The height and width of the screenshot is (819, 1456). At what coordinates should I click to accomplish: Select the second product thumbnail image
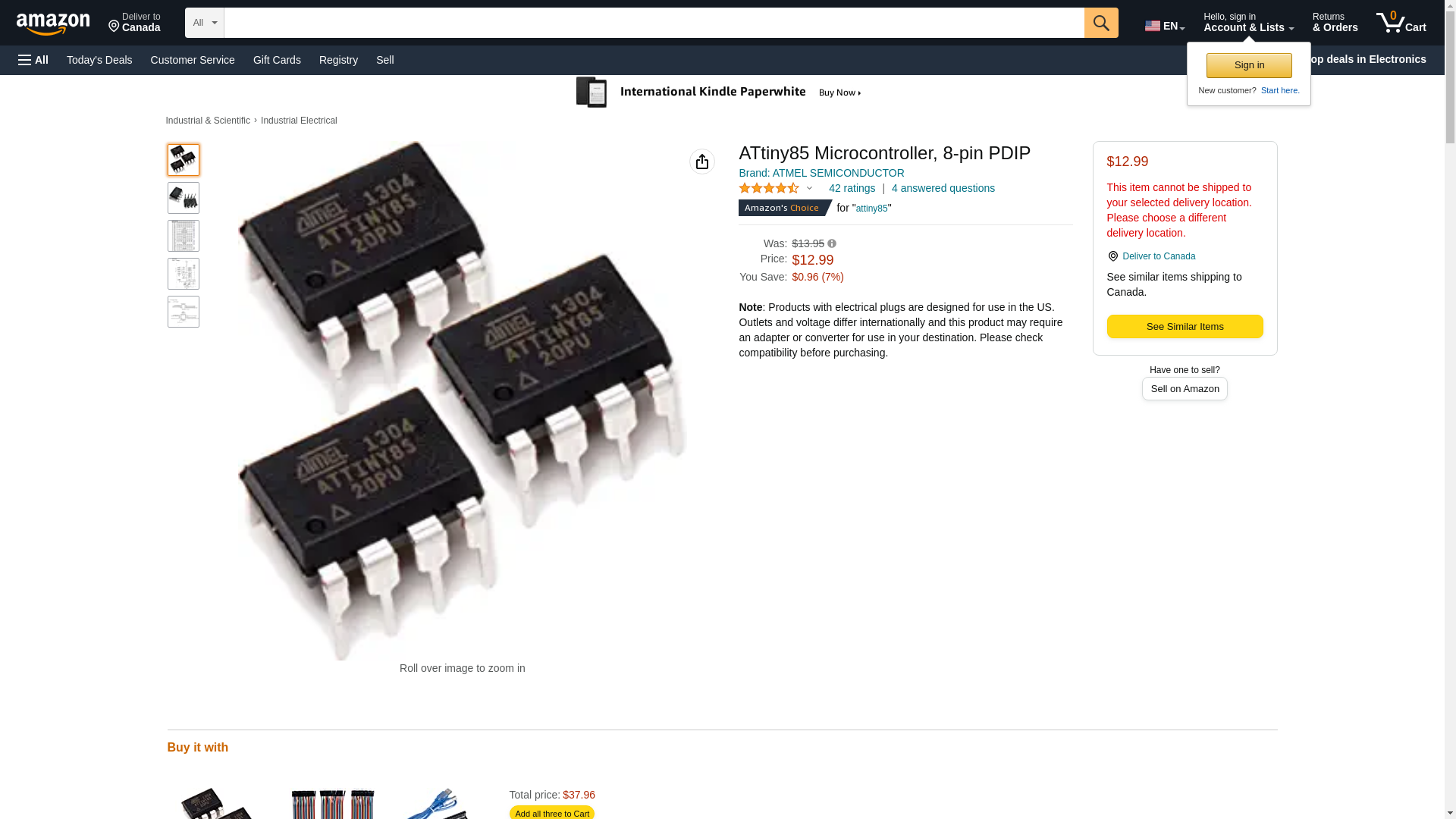coord(184,198)
